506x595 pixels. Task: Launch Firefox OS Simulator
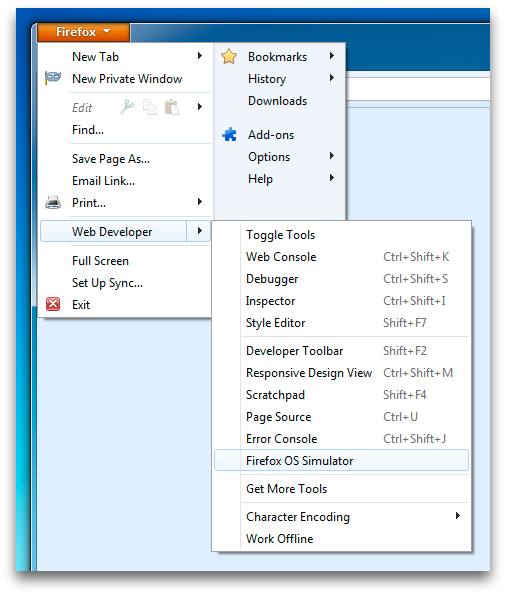[x=341, y=460]
